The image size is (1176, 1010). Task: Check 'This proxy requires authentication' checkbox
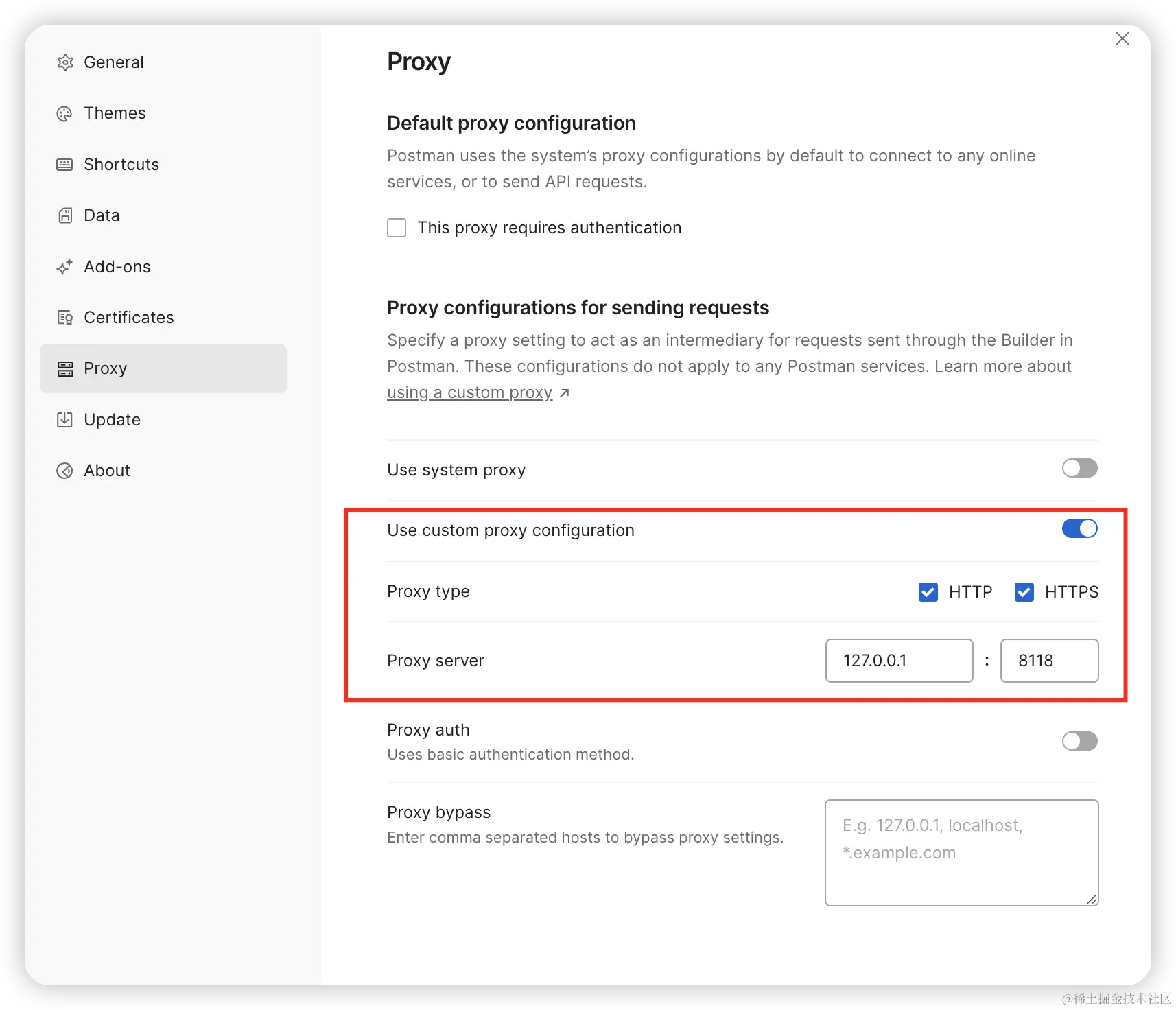[x=397, y=228]
